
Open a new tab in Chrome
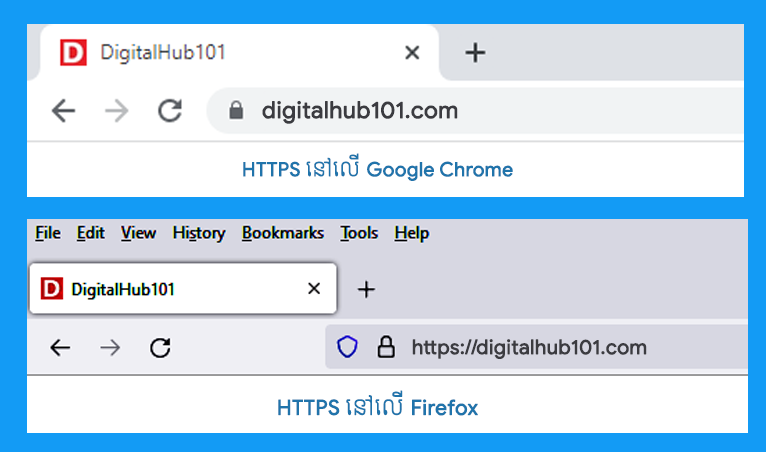coord(475,52)
